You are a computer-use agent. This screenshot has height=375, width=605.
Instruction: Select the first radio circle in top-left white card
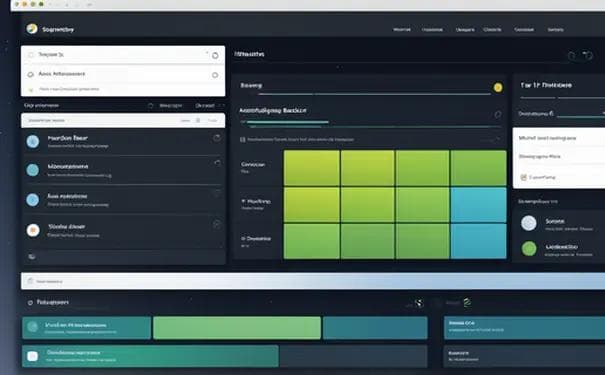tap(30, 55)
